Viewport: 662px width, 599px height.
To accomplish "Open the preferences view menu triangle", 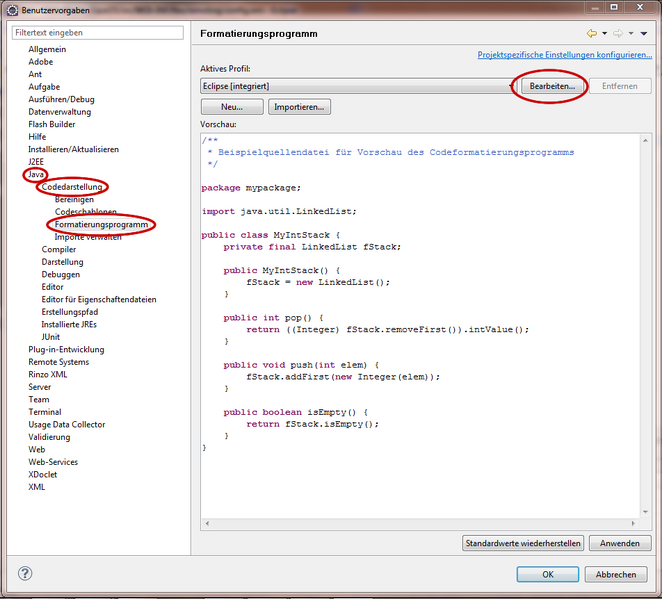I will click(644, 33).
